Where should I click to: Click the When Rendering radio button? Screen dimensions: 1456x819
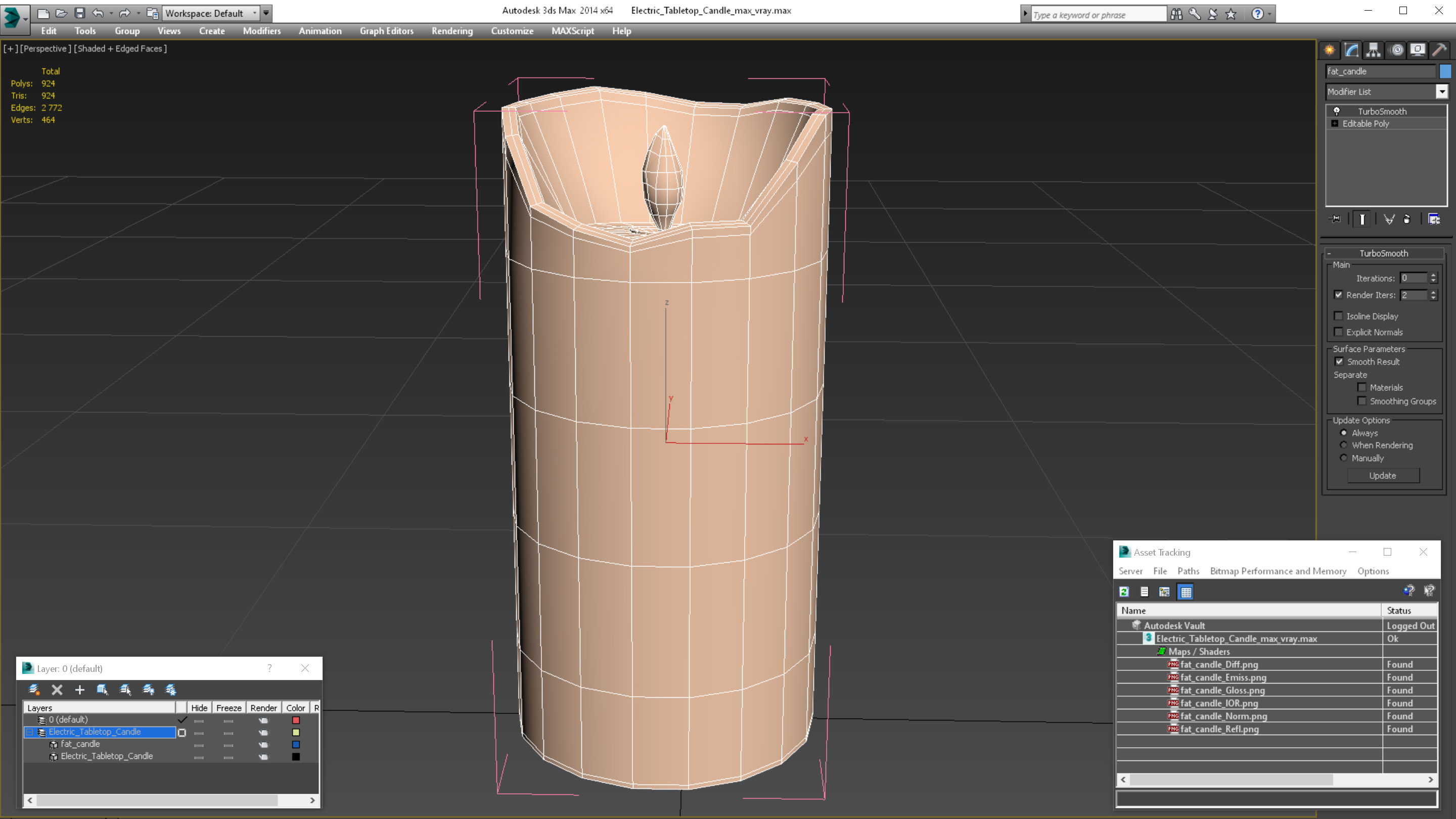[1343, 445]
